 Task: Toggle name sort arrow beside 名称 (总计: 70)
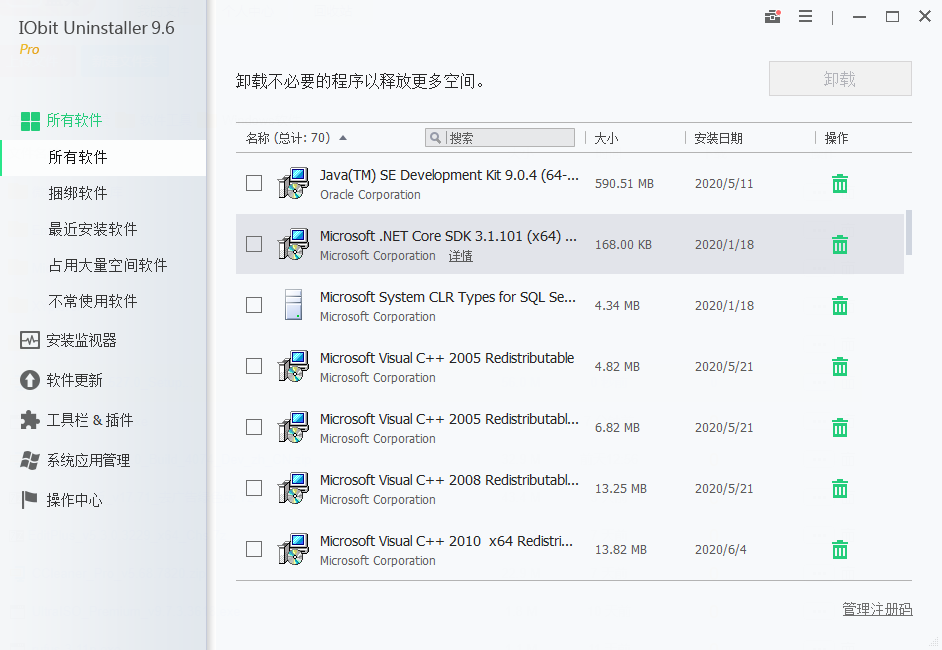tap(343, 138)
